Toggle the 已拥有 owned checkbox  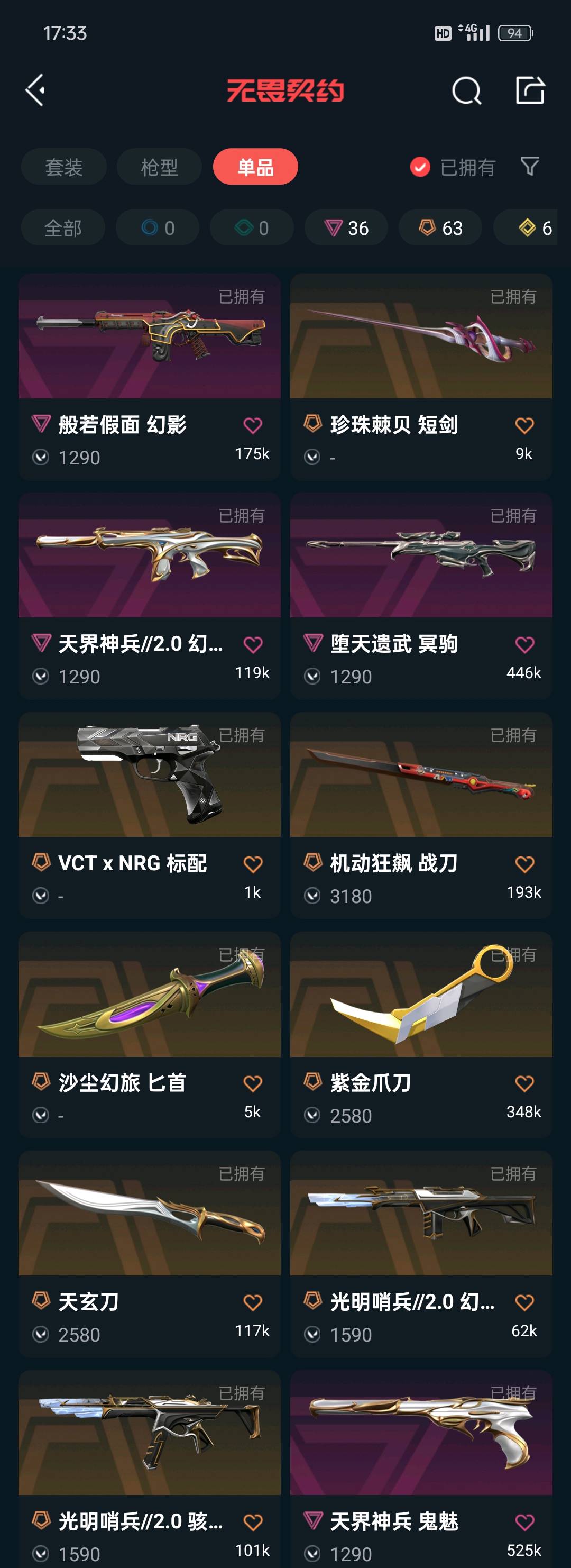coord(420,167)
